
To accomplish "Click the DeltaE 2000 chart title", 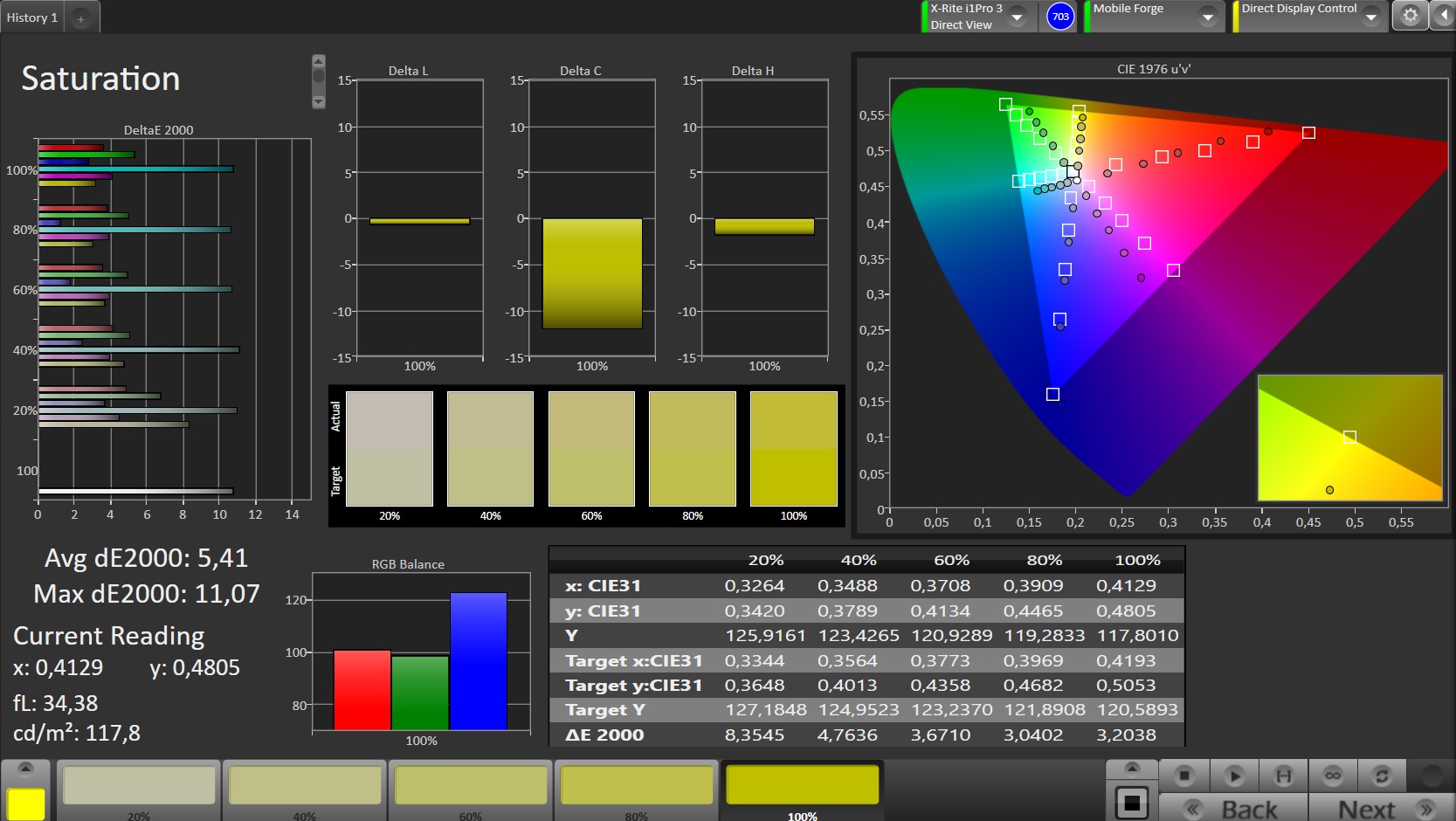I will (158, 130).
